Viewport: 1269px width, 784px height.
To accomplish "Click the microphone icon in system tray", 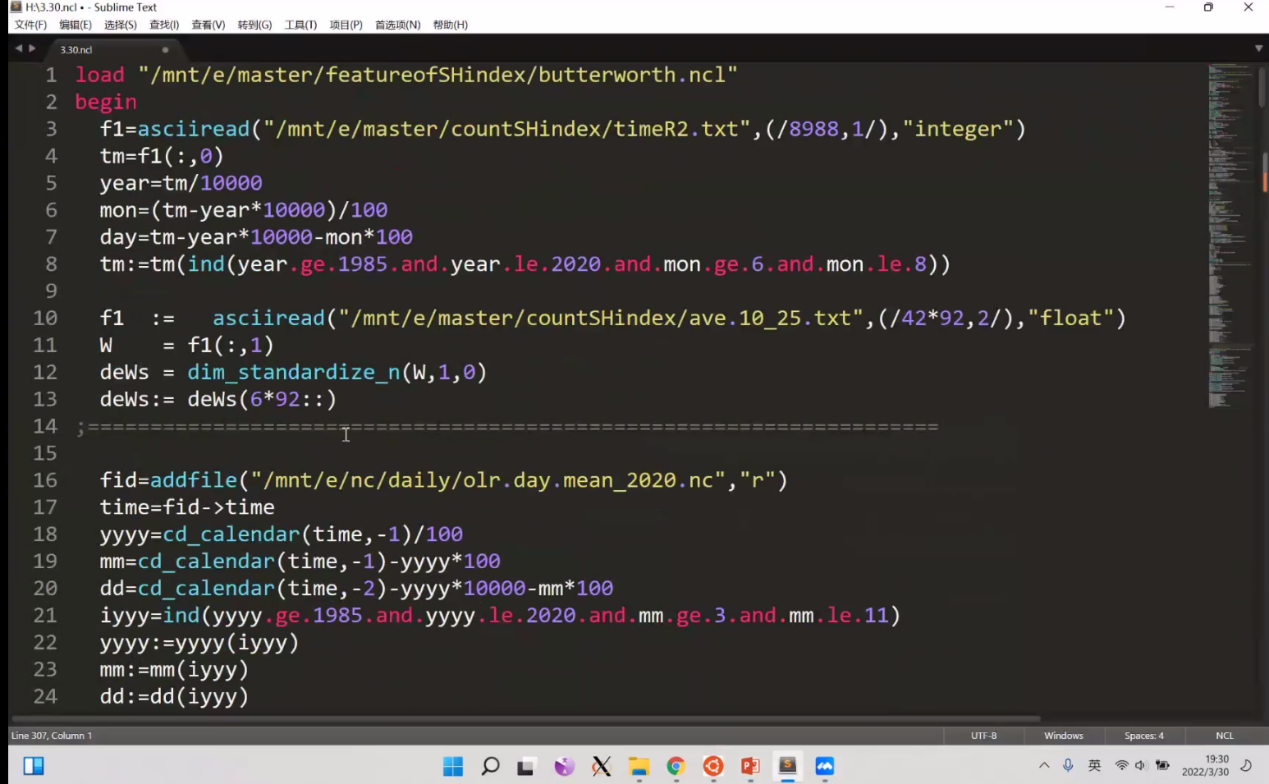I will click(x=1068, y=765).
